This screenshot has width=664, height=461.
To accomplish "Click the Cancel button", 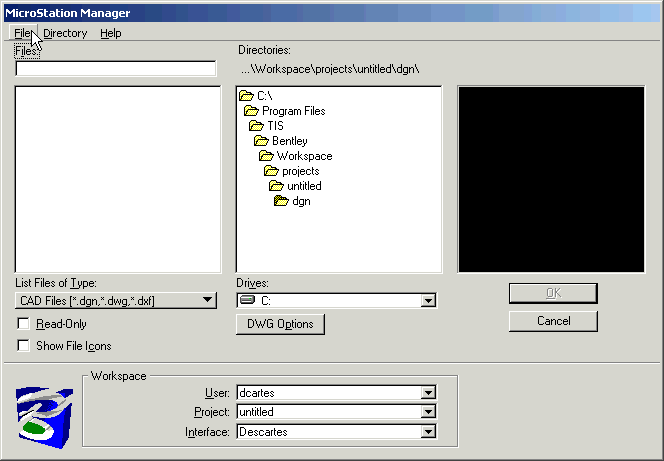I will (553, 321).
